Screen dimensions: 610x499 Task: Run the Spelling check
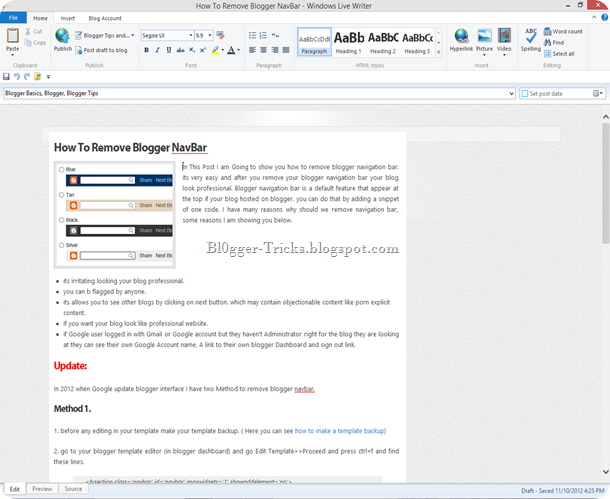click(531, 40)
